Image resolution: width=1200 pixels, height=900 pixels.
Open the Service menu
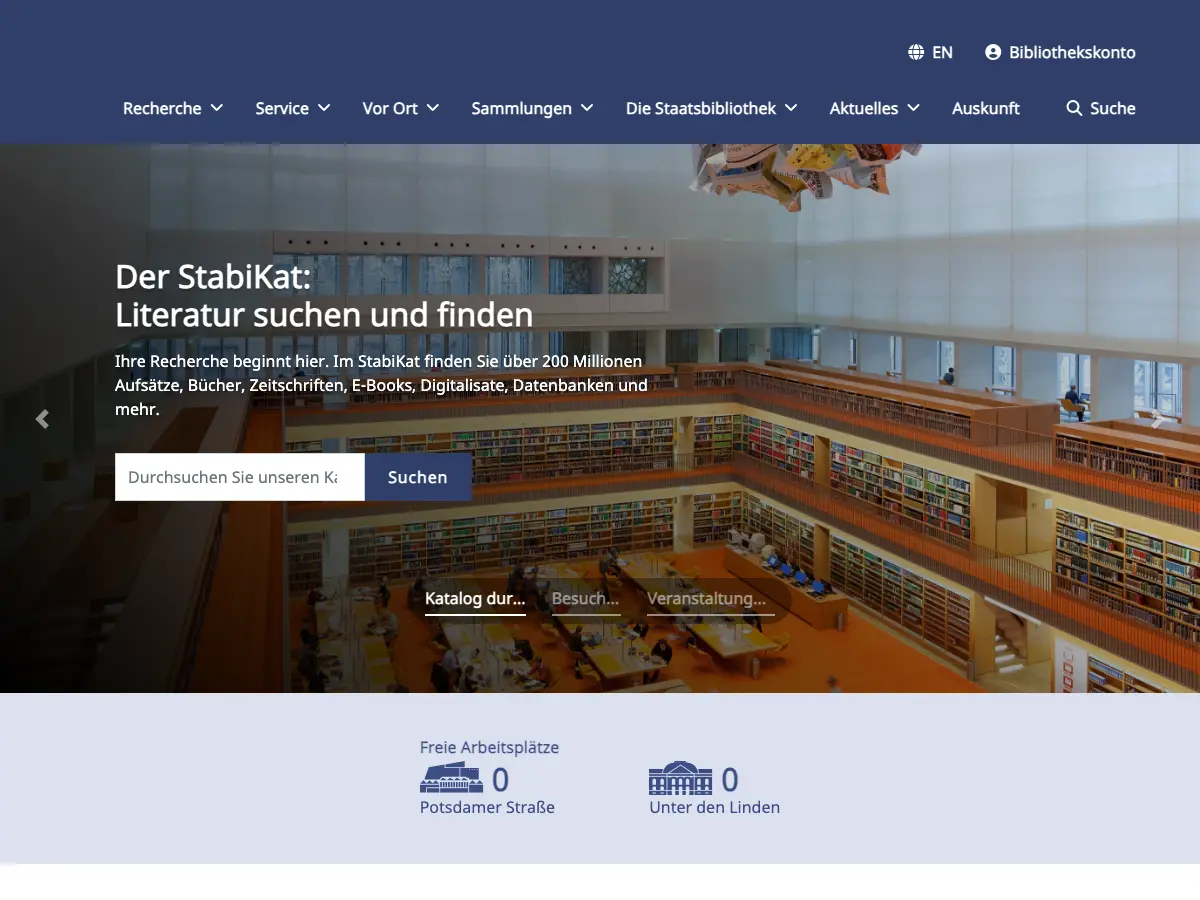pos(282,108)
